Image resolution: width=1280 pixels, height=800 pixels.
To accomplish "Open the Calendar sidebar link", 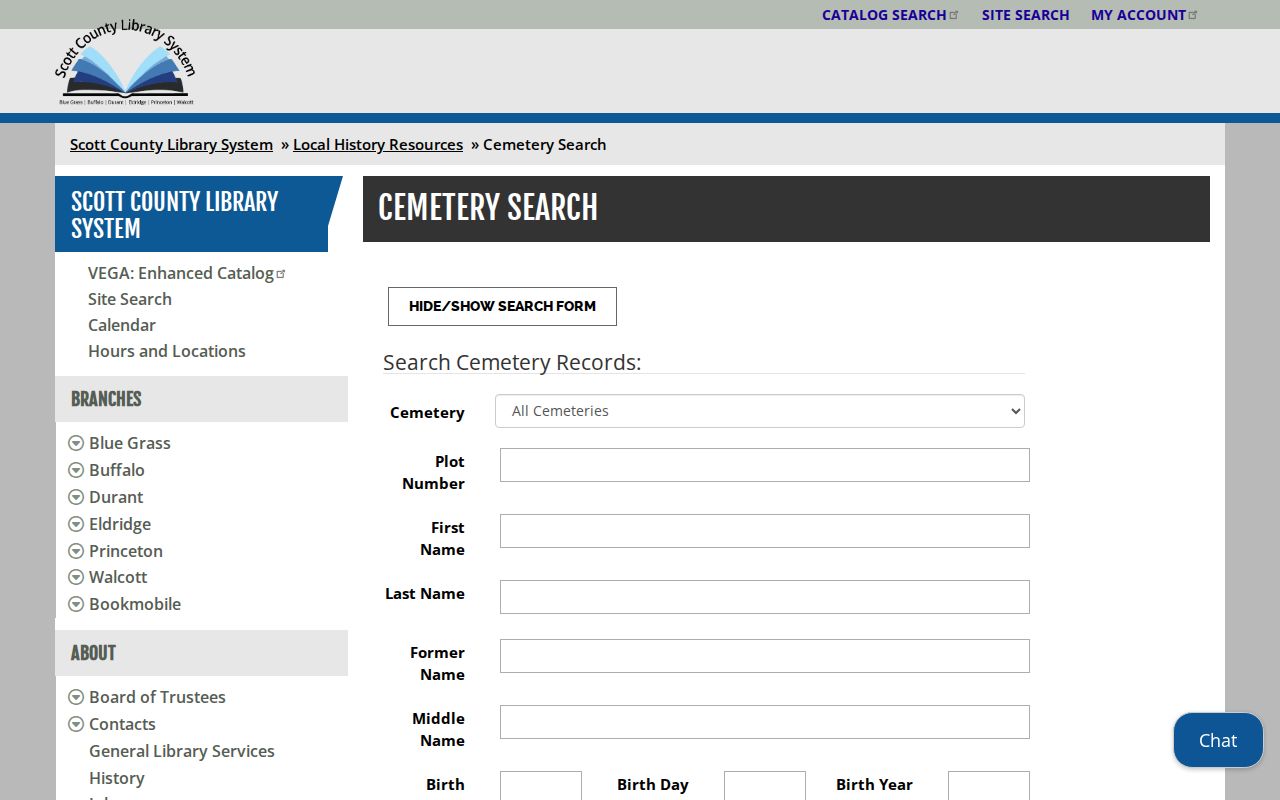I will [x=122, y=325].
